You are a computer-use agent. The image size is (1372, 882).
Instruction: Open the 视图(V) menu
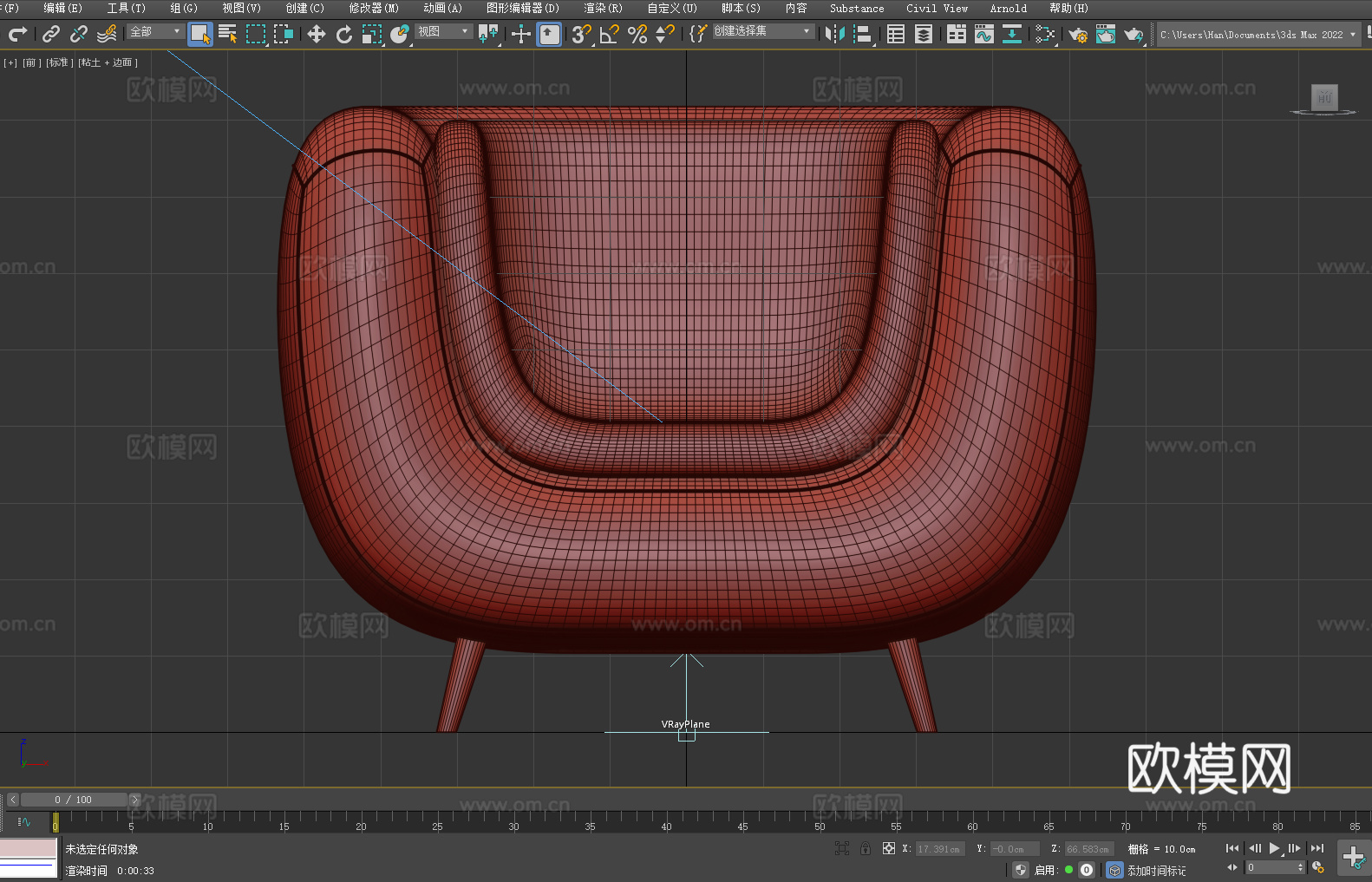click(x=241, y=8)
